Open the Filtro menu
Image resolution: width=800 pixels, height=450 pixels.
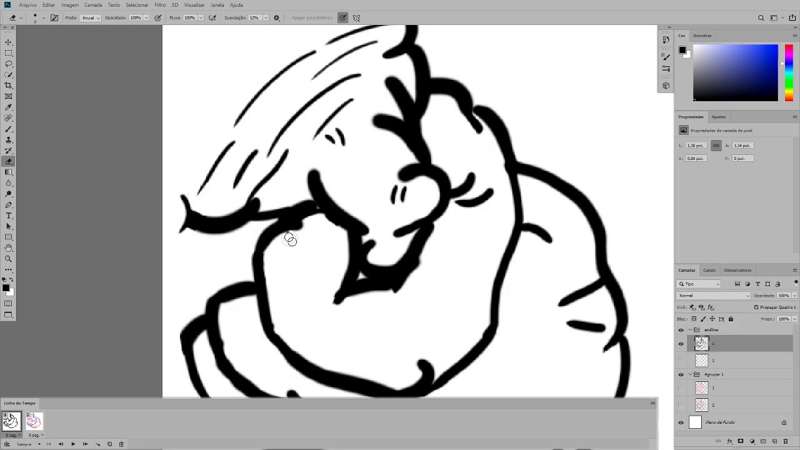point(160,5)
